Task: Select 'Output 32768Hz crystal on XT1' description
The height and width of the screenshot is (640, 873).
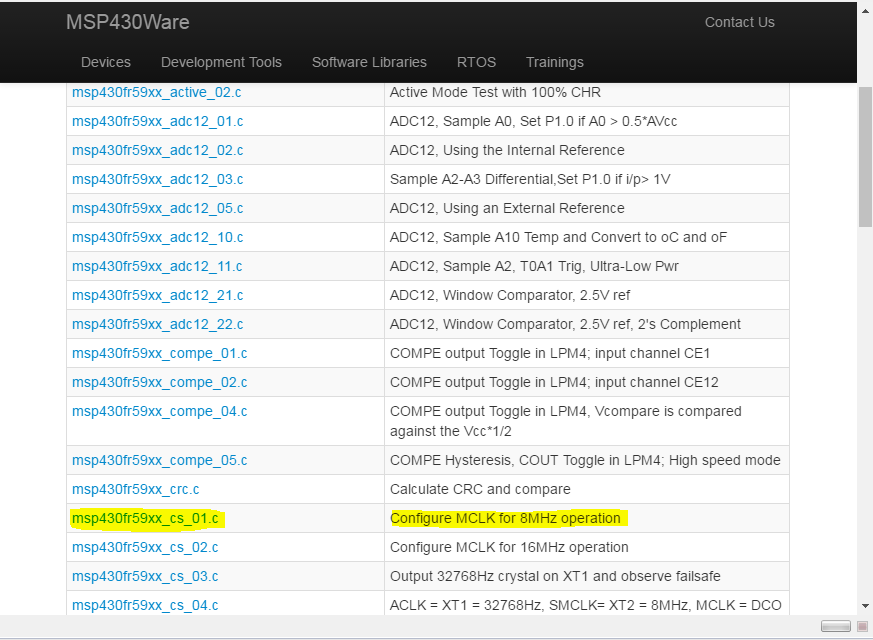Action: tap(555, 576)
